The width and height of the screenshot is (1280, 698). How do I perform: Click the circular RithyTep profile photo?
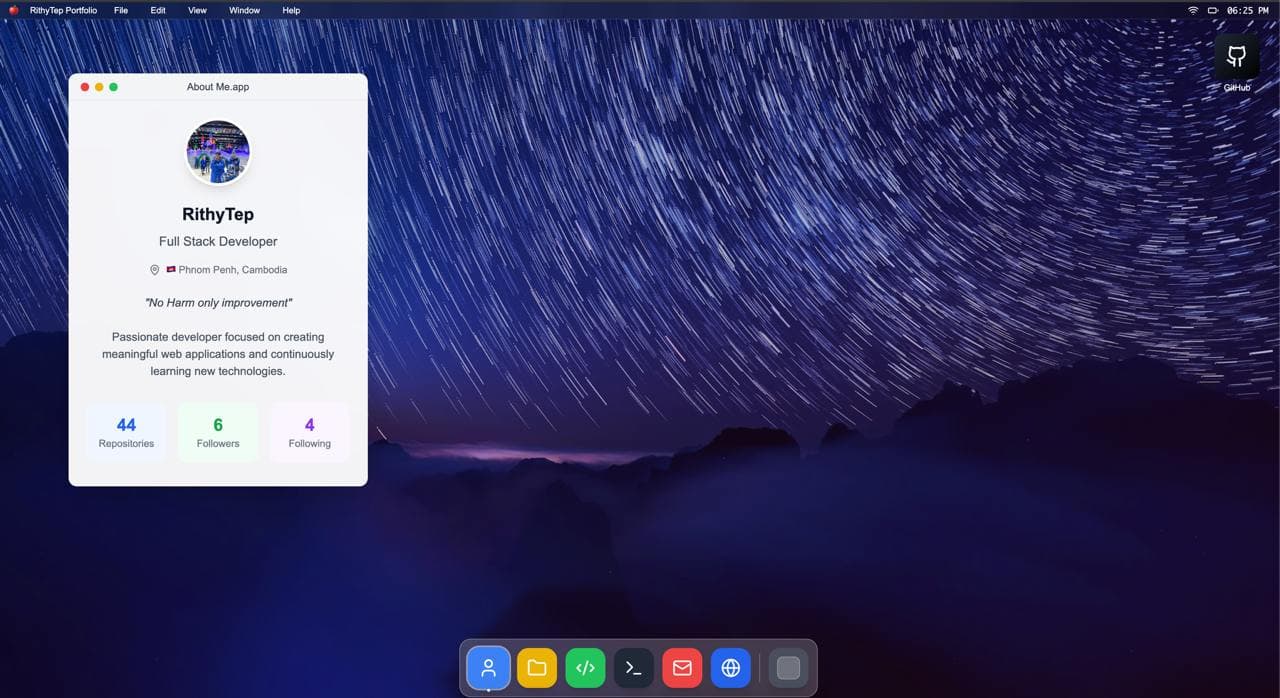[x=217, y=151]
